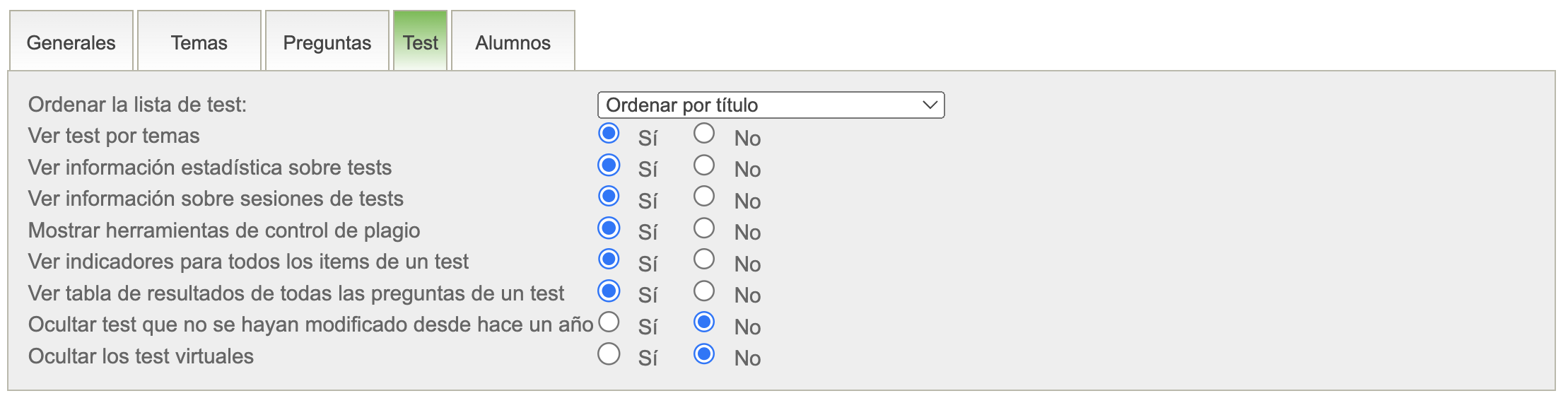Screen dimensions: 1568x403
Task: Set 'Mostrar herramientas de control de plagio' to No
Action: [703, 228]
